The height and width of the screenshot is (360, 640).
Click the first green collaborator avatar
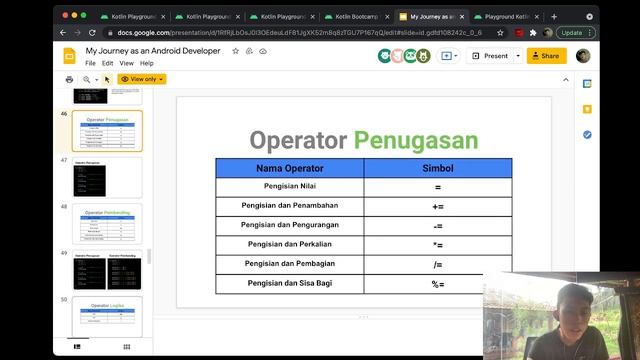(x=384, y=56)
